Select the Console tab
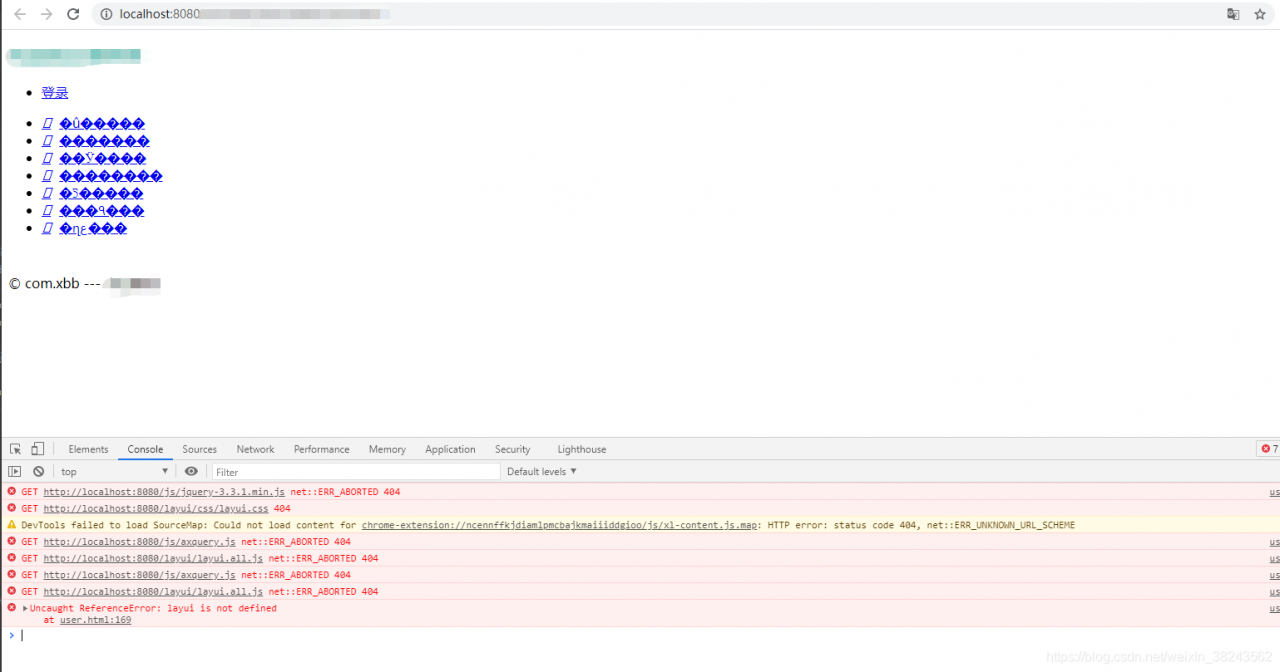This screenshot has width=1280, height=672. click(145, 449)
